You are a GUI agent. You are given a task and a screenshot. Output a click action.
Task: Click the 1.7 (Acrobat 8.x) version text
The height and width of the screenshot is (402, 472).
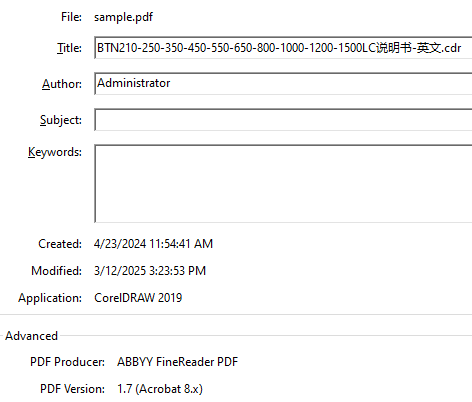pyautogui.click(x=160, y=389)
